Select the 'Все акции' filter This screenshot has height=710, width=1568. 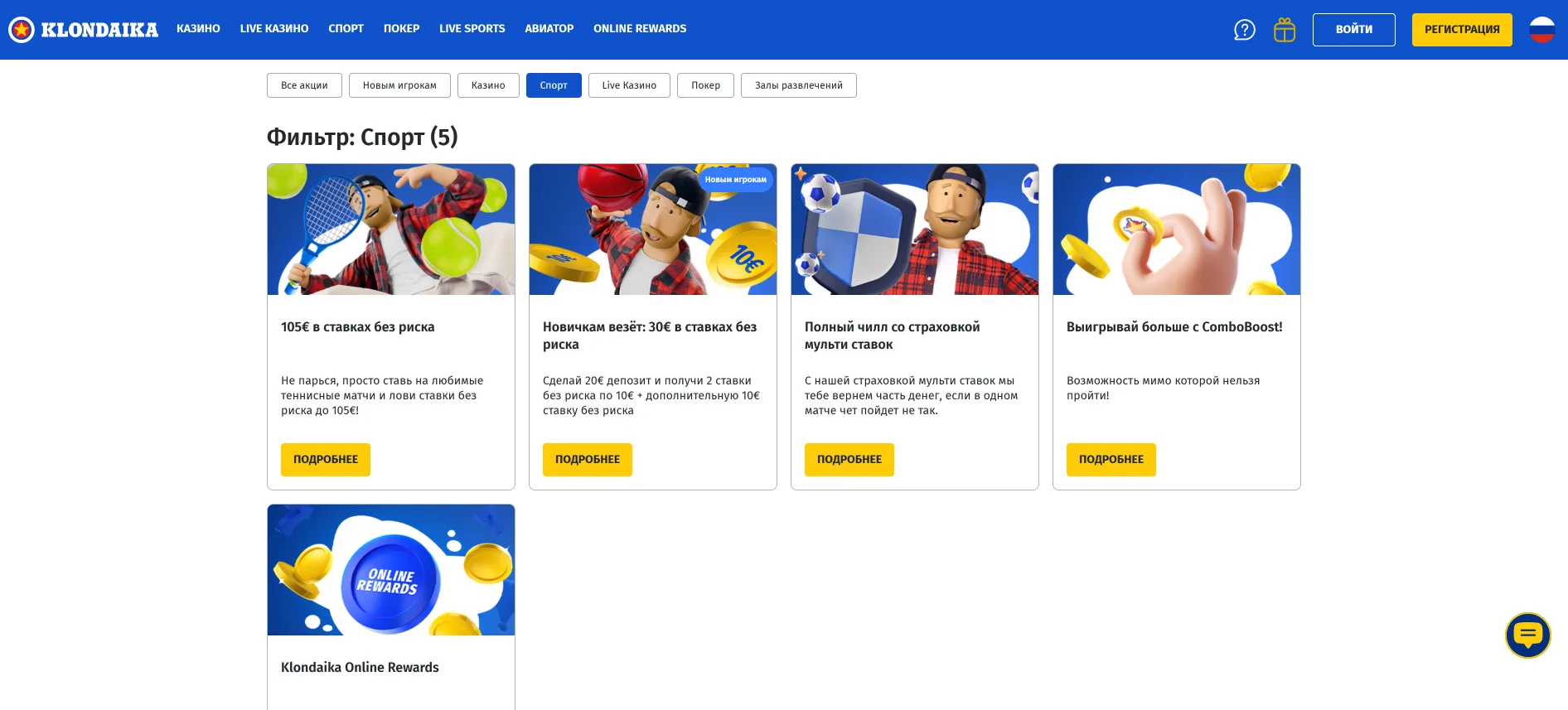coord(304,85)
